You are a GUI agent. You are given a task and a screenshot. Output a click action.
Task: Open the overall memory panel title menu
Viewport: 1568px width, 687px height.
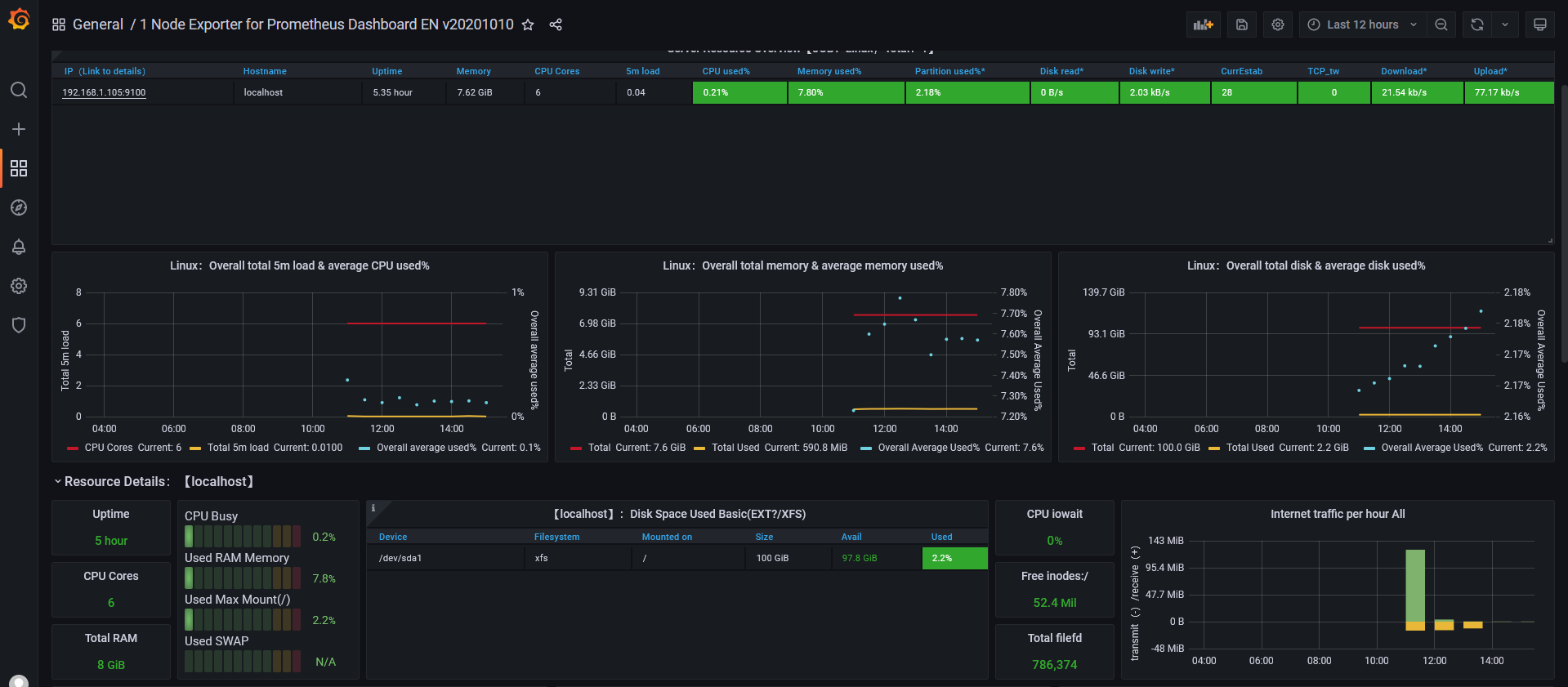coord(803,265)
